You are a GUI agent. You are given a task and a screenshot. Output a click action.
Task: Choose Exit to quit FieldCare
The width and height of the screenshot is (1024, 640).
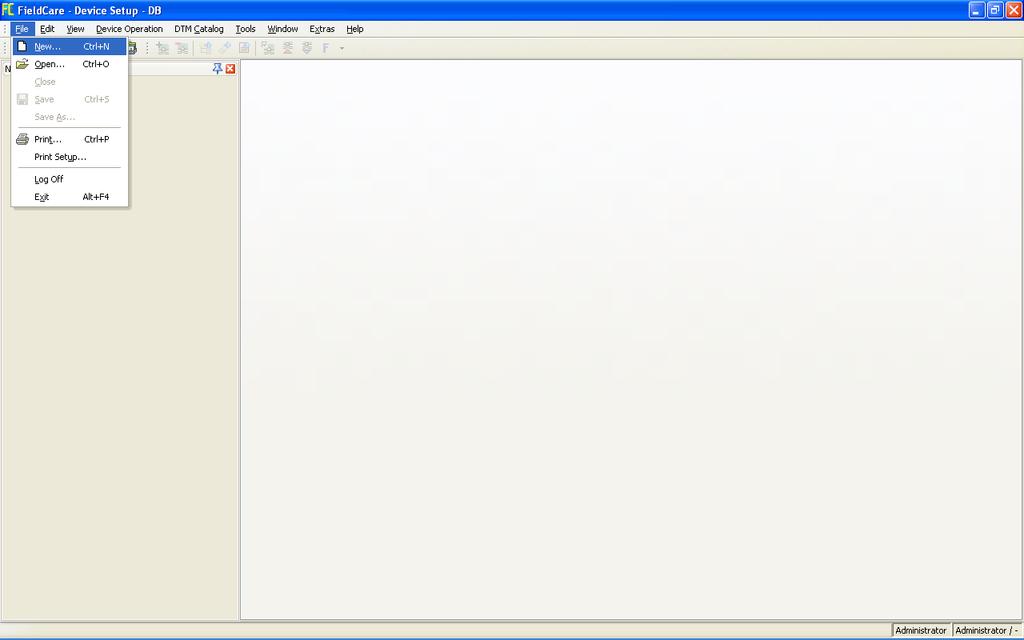coord(69,197)
